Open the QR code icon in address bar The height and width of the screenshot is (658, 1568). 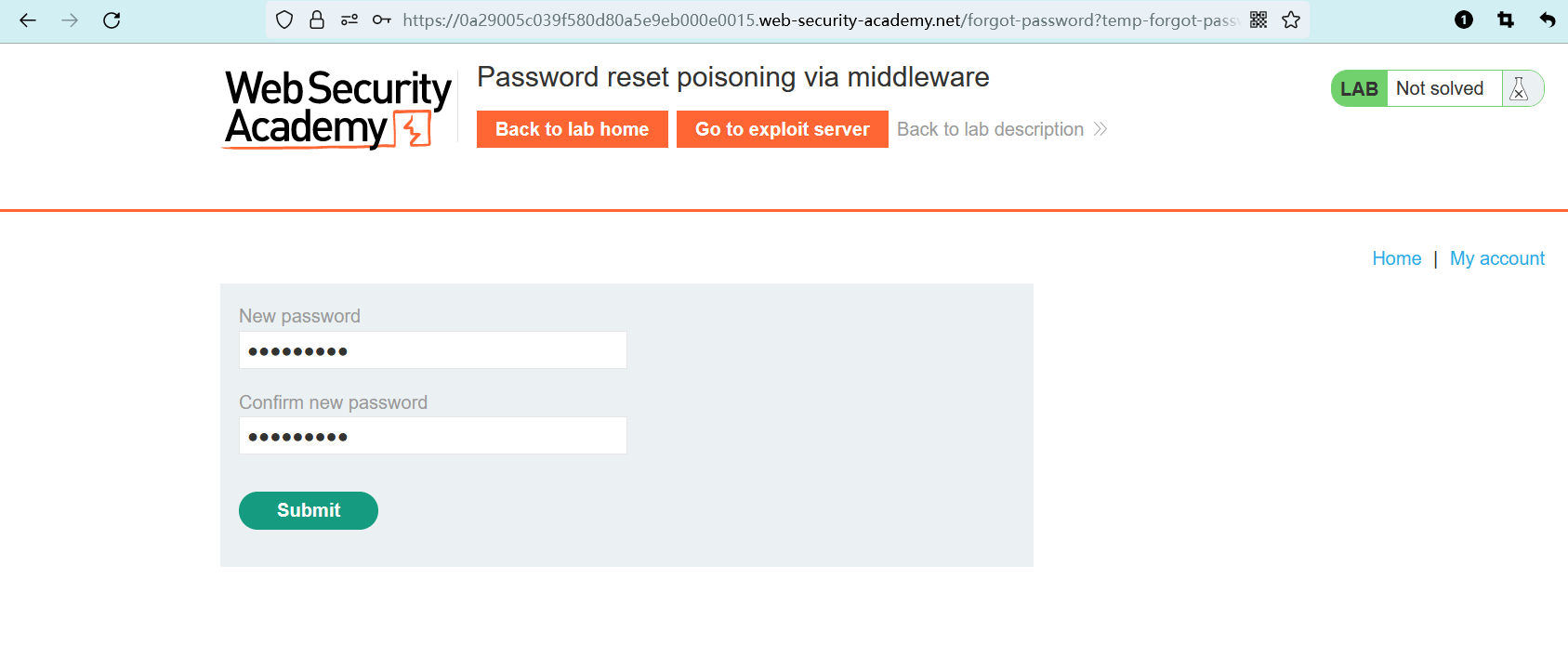tap(1258, 20)
